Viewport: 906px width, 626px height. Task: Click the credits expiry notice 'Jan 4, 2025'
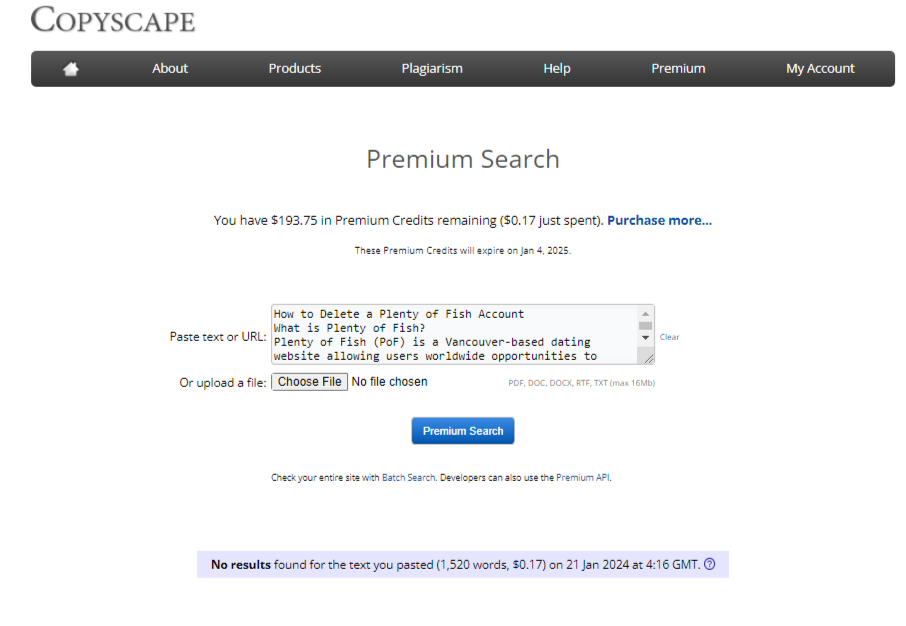(545, 250)
